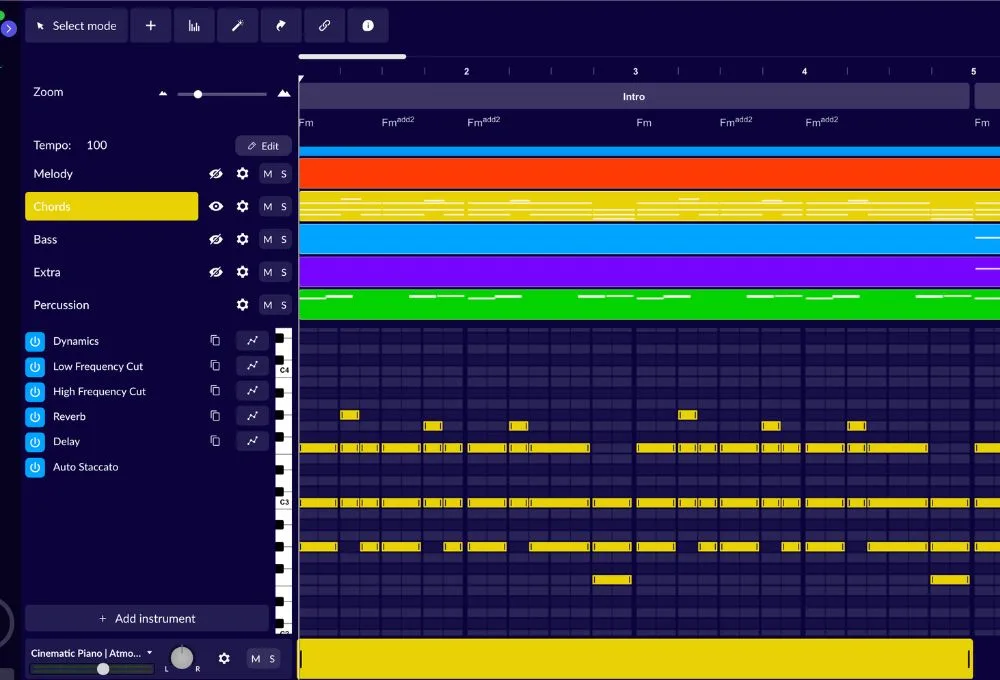Open the automation curve for Dynamics

click(x=253, y=341)
